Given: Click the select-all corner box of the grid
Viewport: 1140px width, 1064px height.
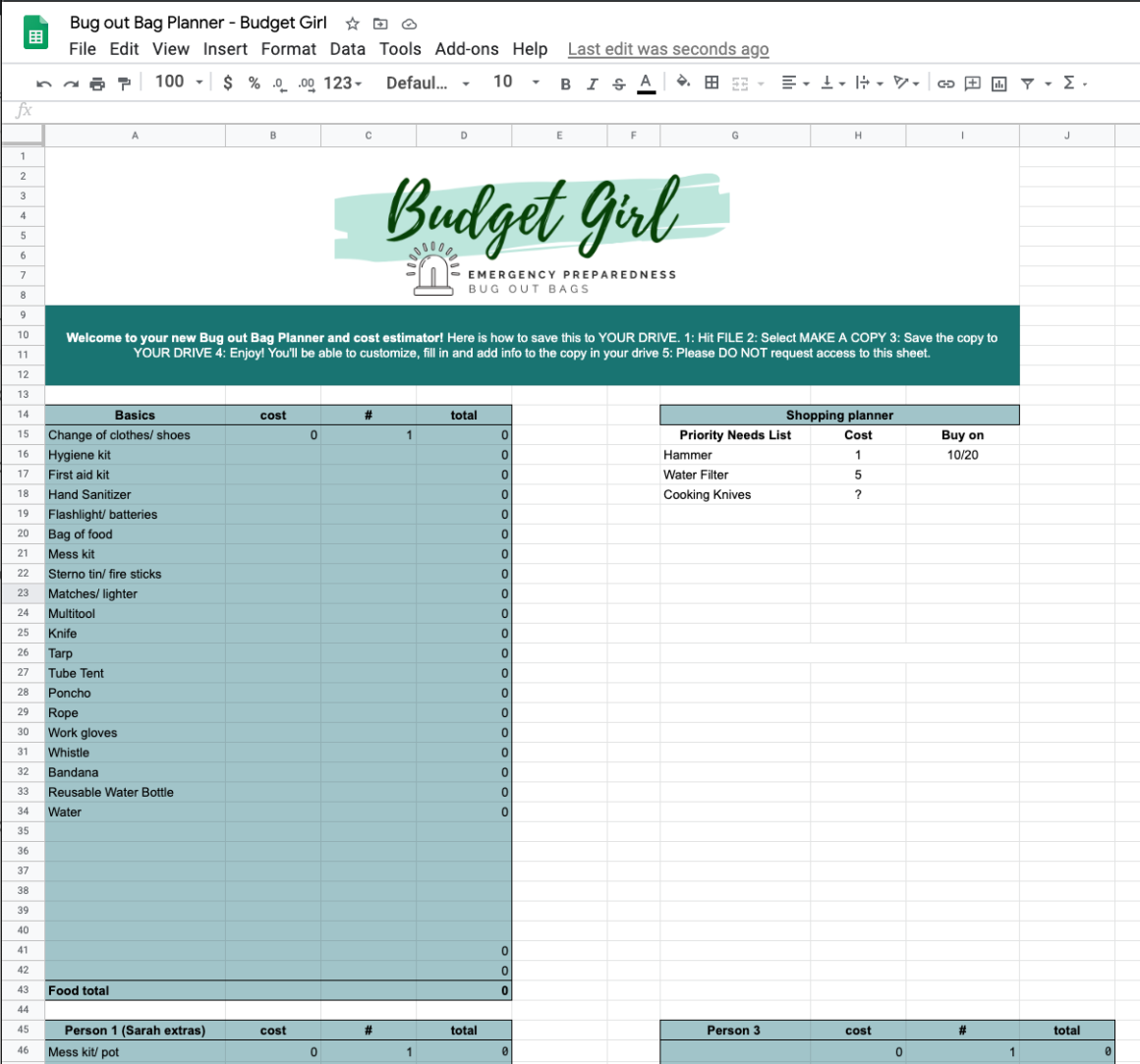Looking at the screenshot, I should (23, 136).
